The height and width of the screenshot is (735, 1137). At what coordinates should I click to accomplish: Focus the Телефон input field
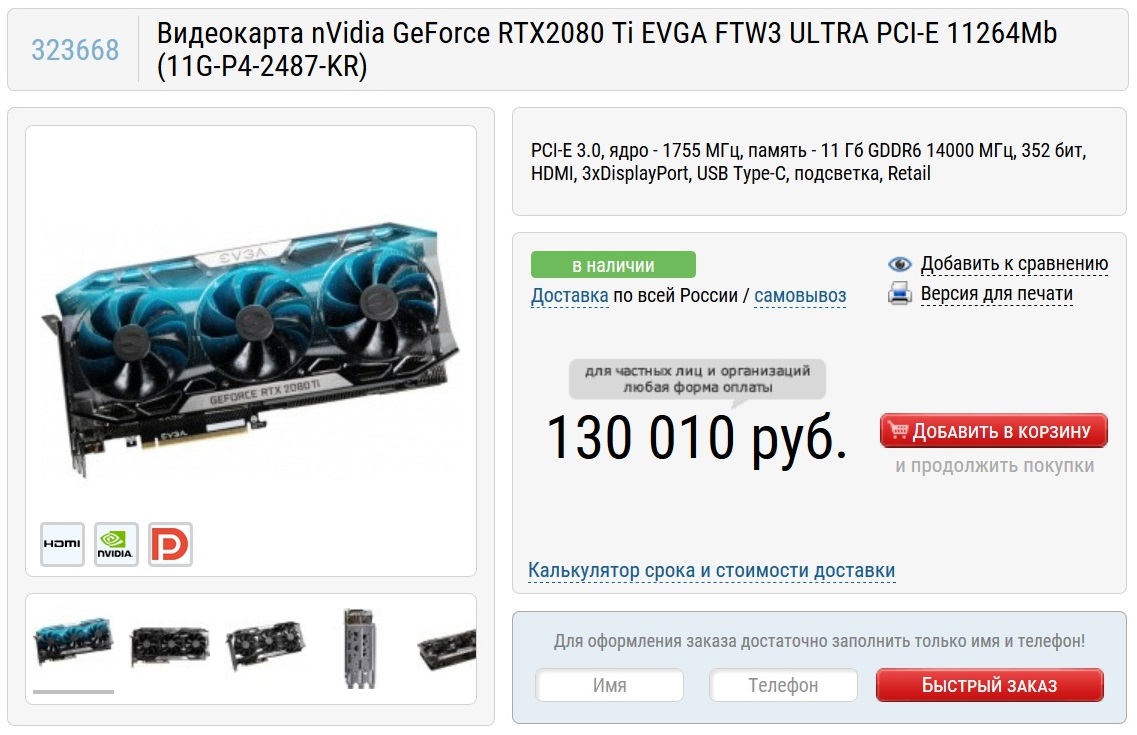tap(783, 685)
